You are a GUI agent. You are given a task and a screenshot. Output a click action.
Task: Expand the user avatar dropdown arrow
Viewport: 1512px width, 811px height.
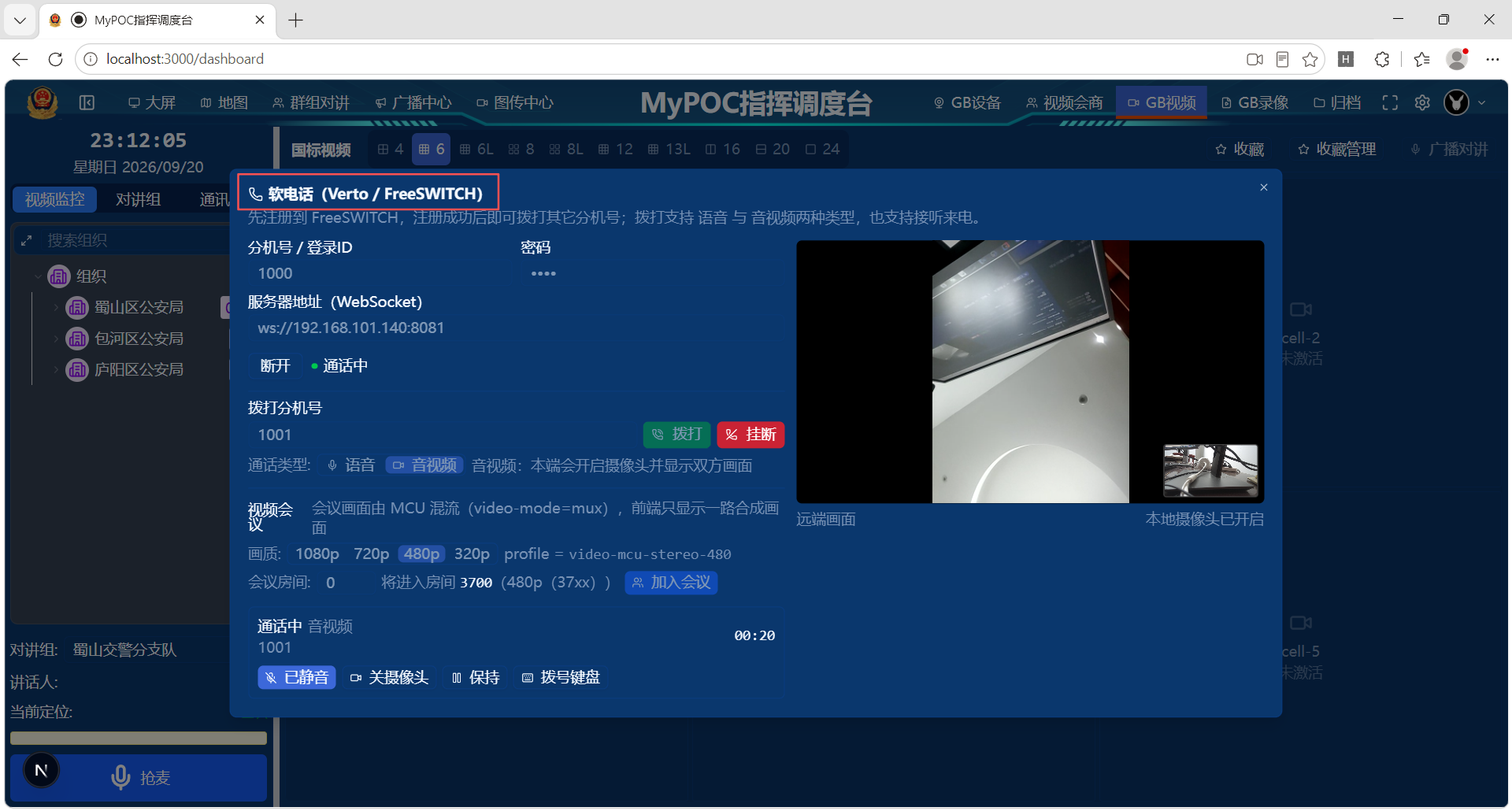[1482, 103]
